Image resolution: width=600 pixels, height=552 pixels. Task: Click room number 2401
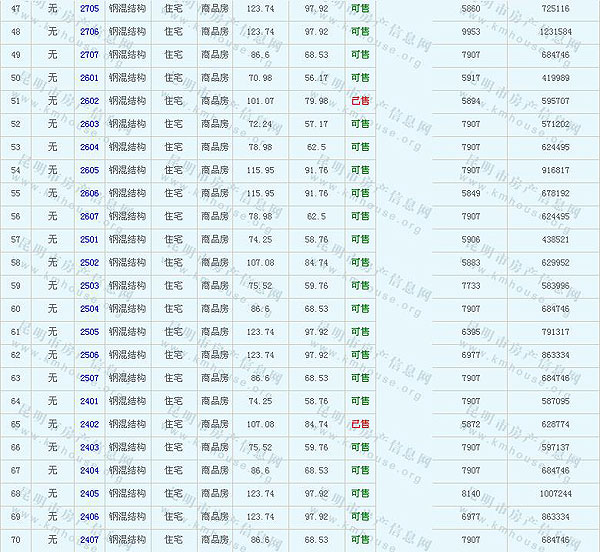pos(89,401)
